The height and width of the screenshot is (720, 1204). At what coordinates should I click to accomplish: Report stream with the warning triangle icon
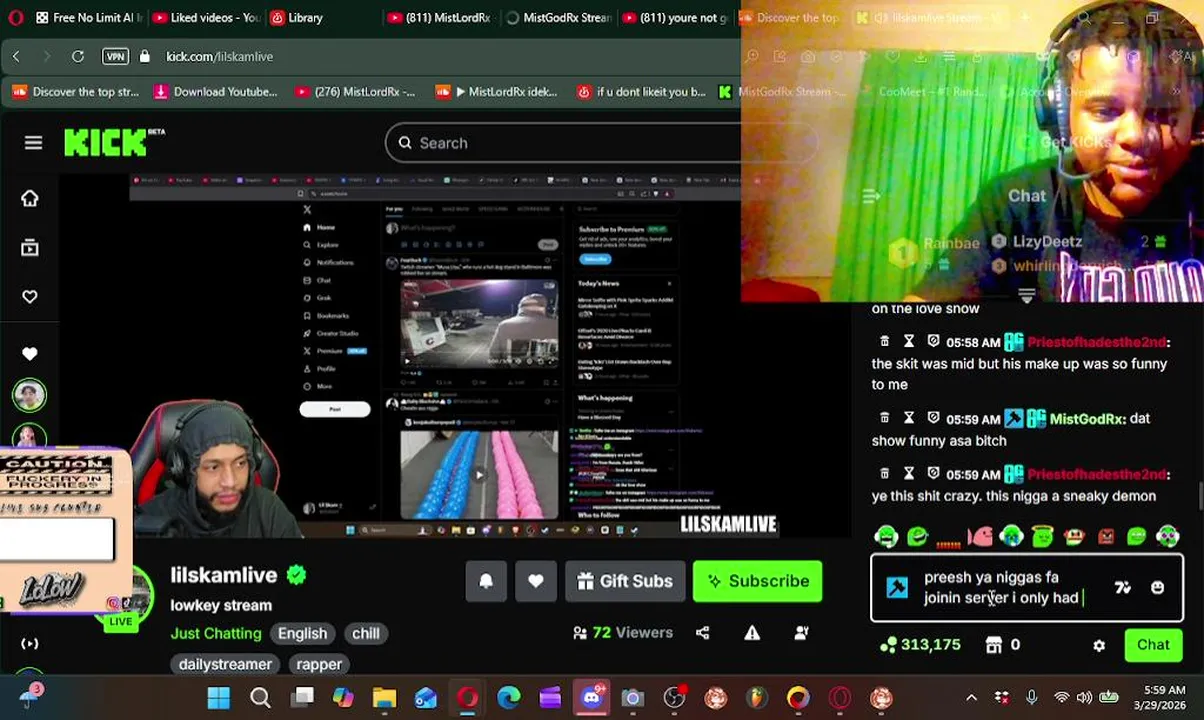(x=752, y=633)
